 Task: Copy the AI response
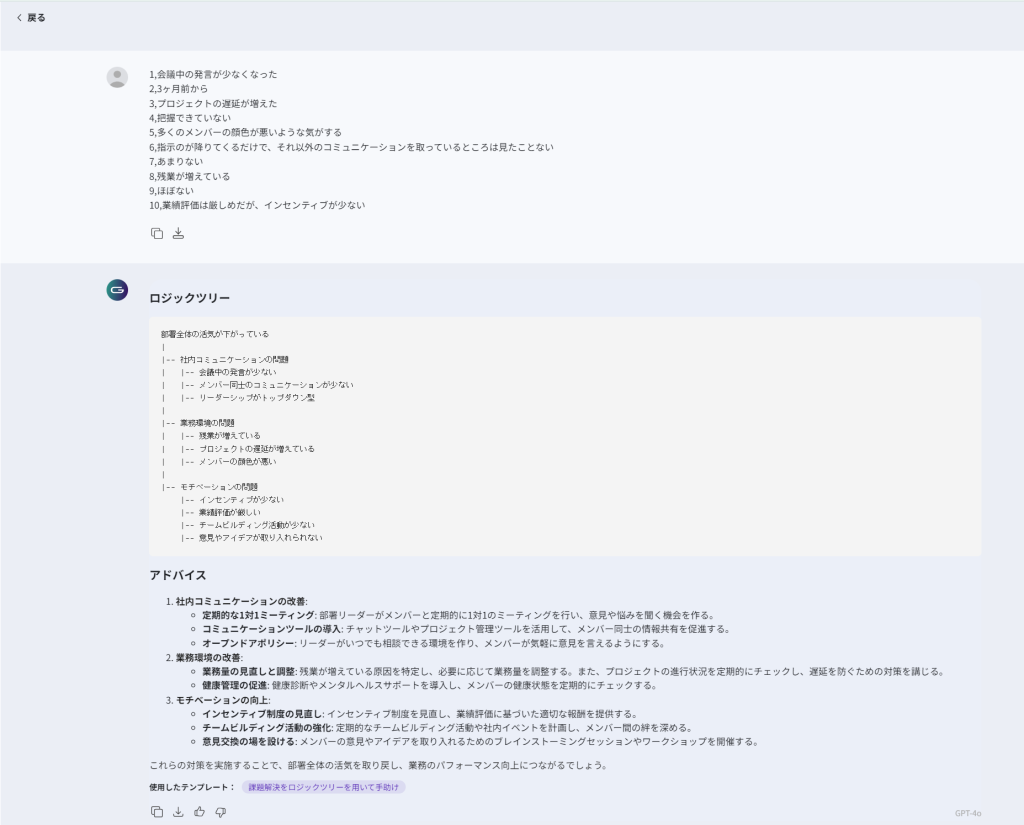157,812
